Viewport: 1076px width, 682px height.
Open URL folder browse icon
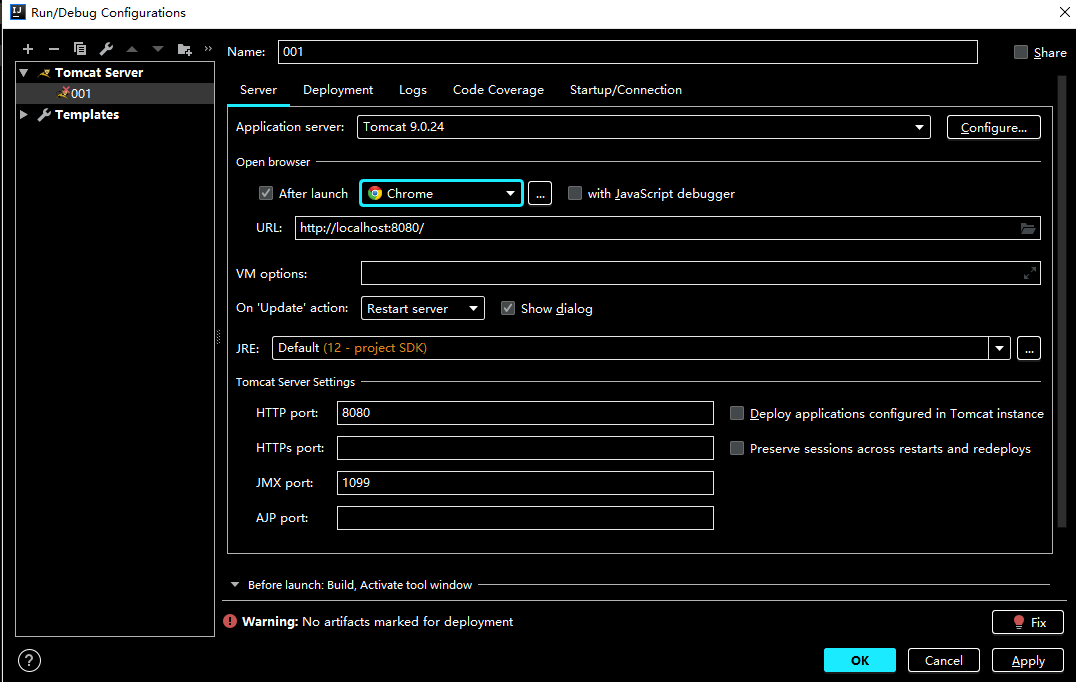(x=1027, y=228)
